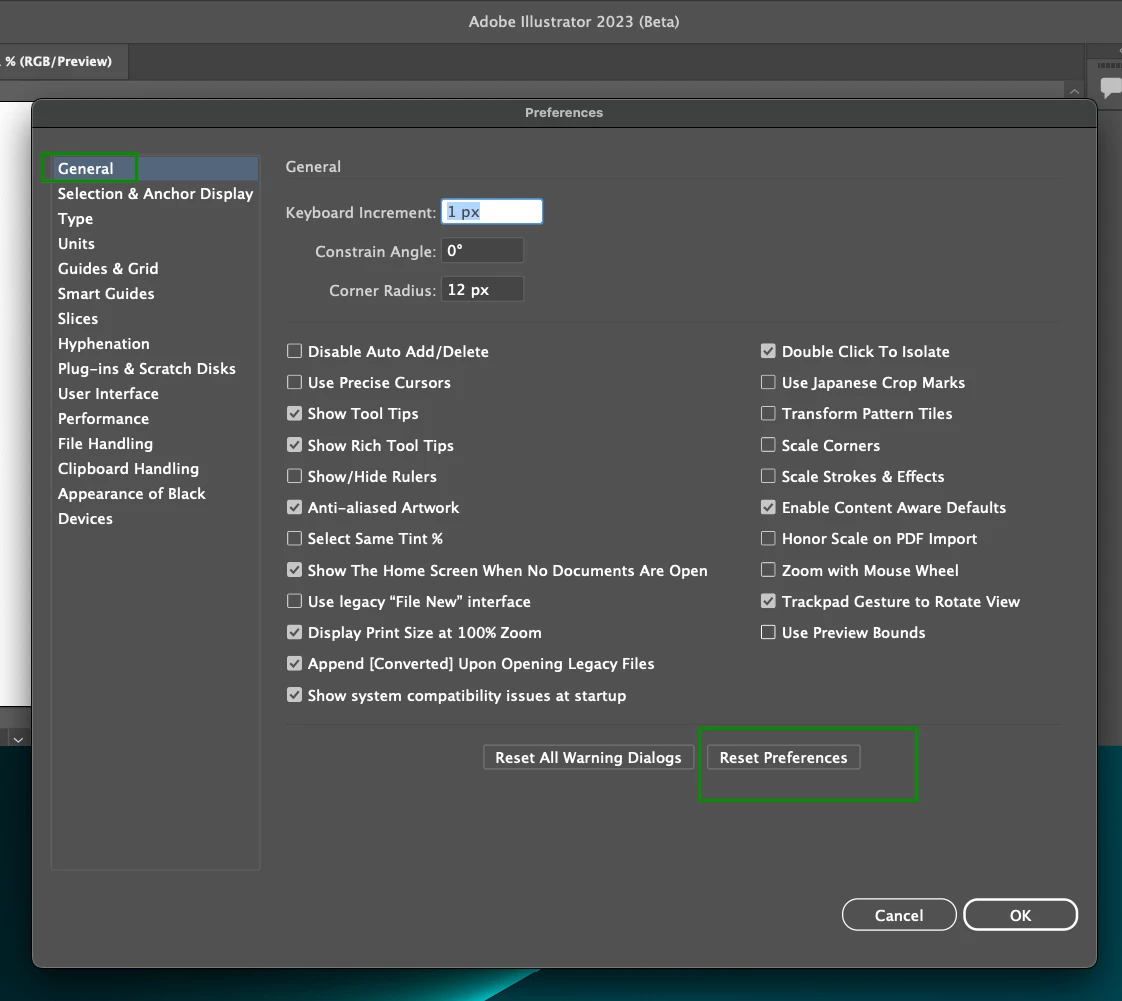Screen dimensions: 1122x1001
Task: Disable Double Click To Isolate
Action: (x=768, y=351)
